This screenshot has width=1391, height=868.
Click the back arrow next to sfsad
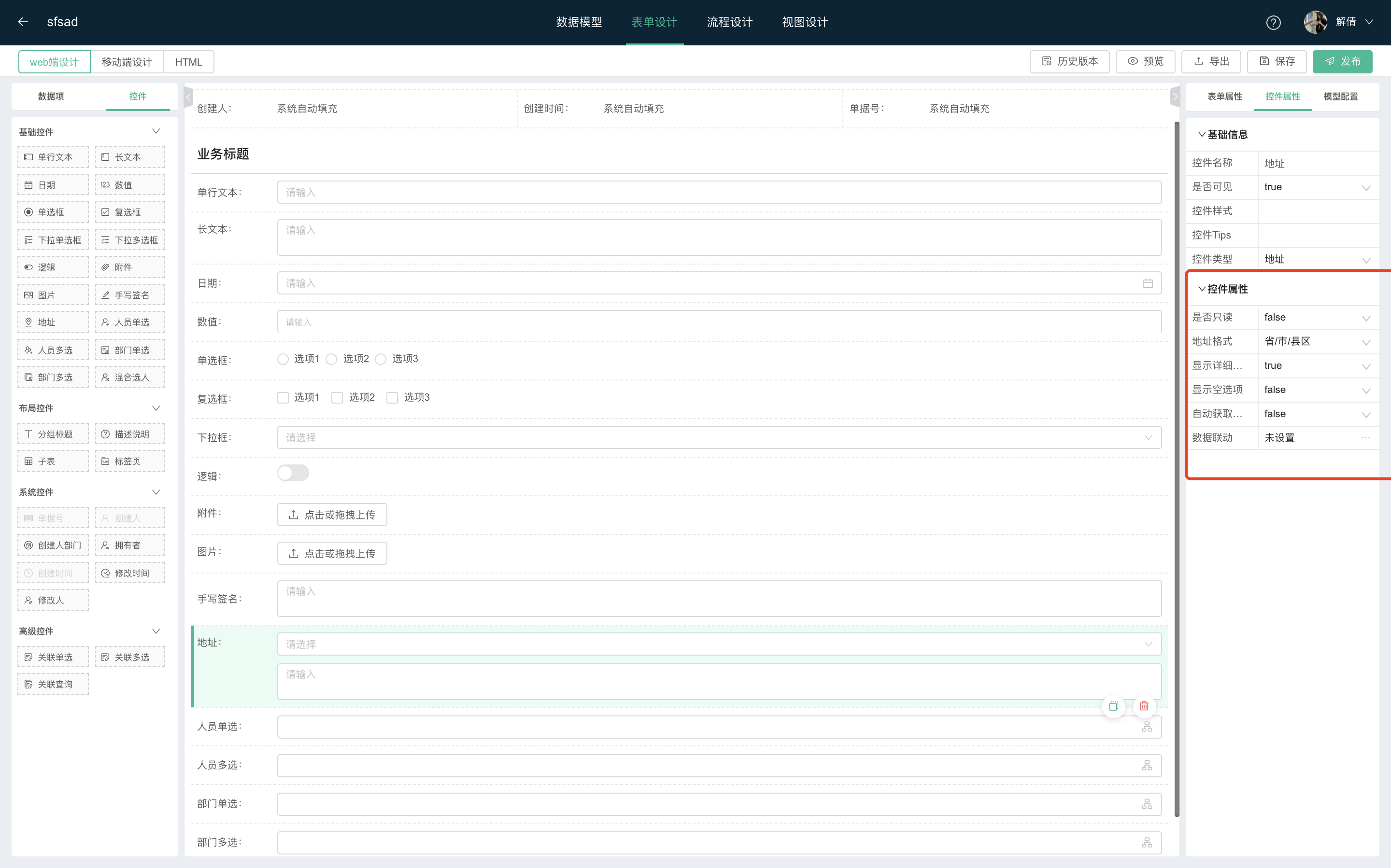click(23, 22)
